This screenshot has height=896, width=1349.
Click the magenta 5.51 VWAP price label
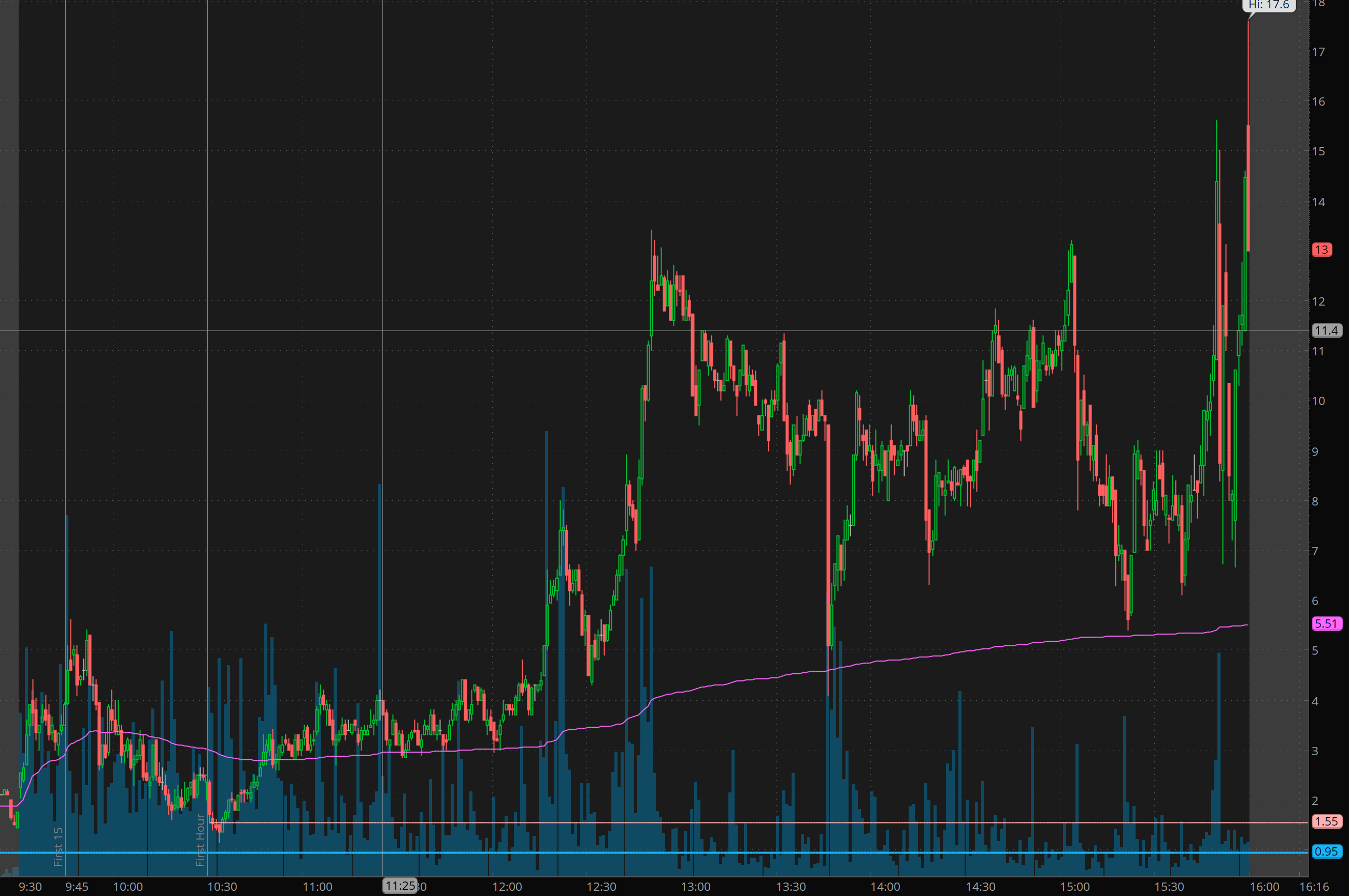coord(1326,624)
